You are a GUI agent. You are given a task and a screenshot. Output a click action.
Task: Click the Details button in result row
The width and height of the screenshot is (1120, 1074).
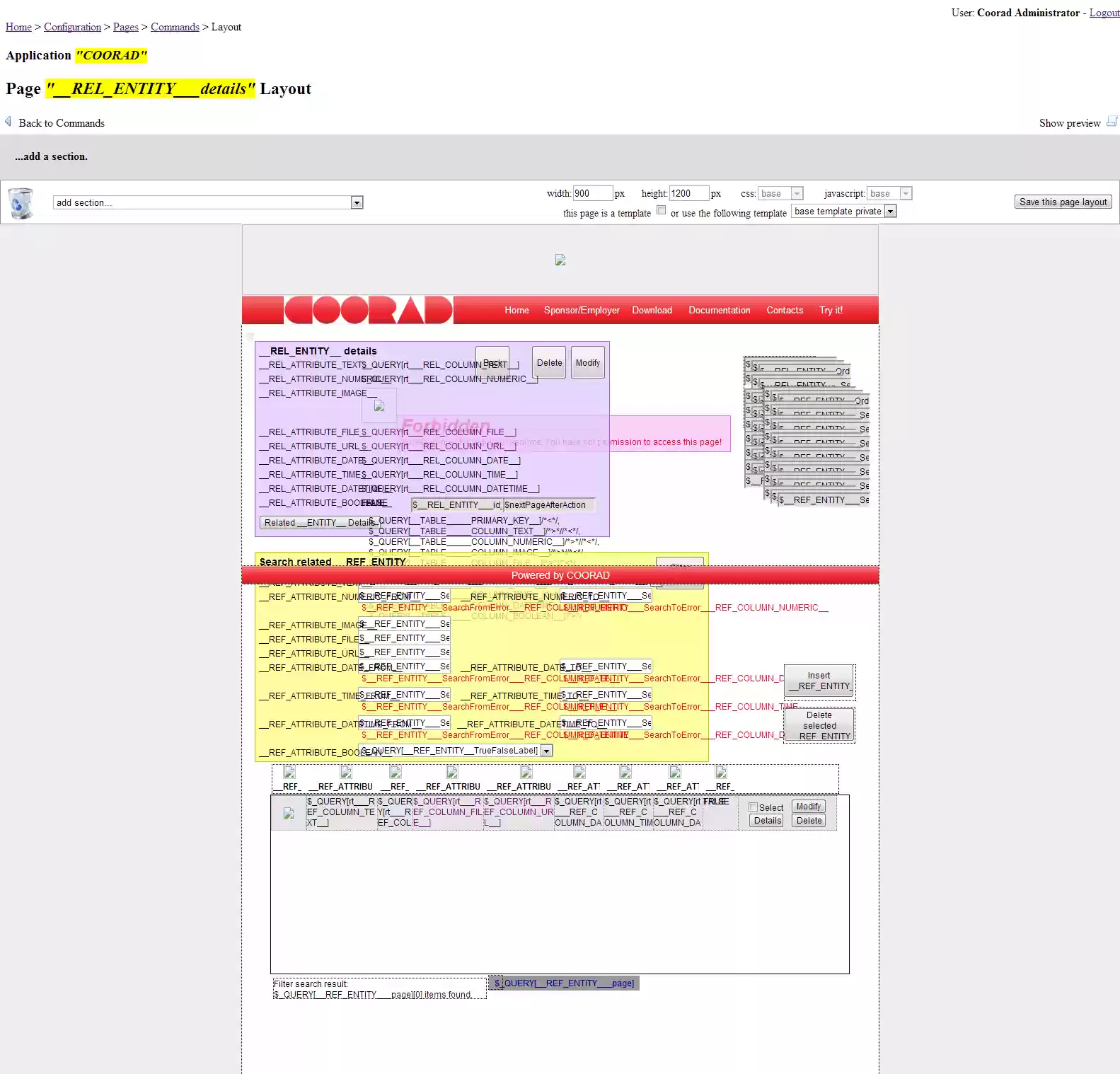tap(767, 821)
